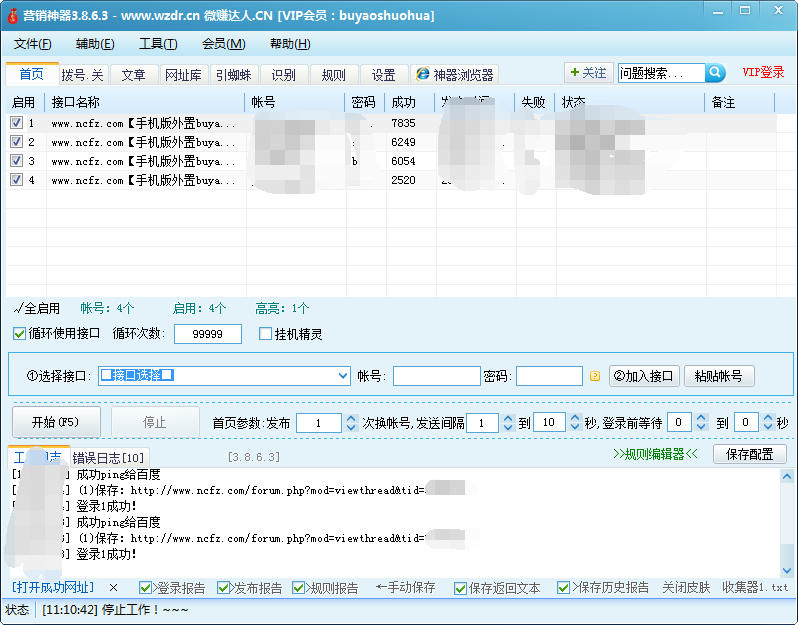Click the 保存配置 button
This screenshot has height=625, width=798.
[x=749, y=454]
